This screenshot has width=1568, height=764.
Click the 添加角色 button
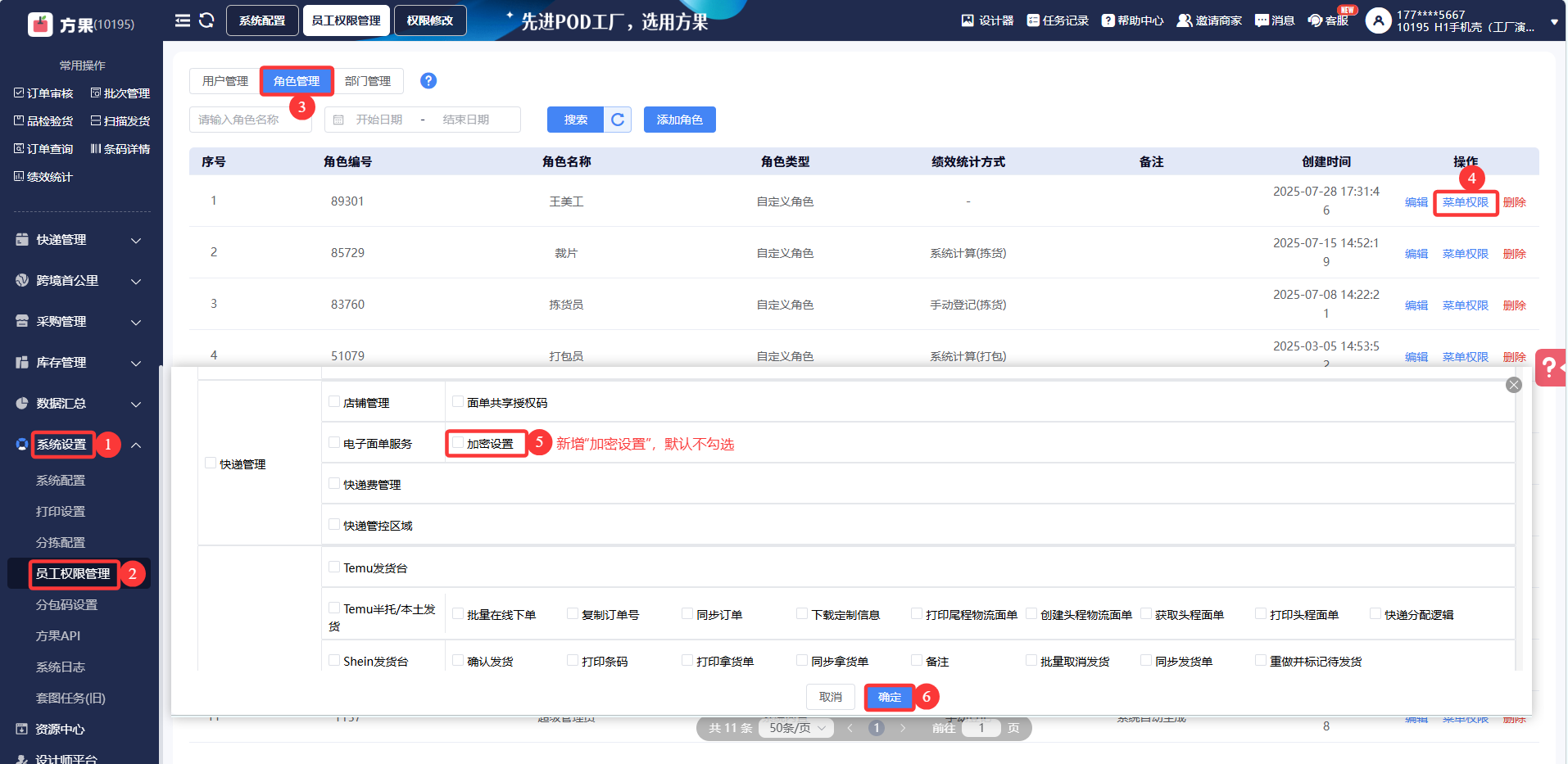[679, 120]
